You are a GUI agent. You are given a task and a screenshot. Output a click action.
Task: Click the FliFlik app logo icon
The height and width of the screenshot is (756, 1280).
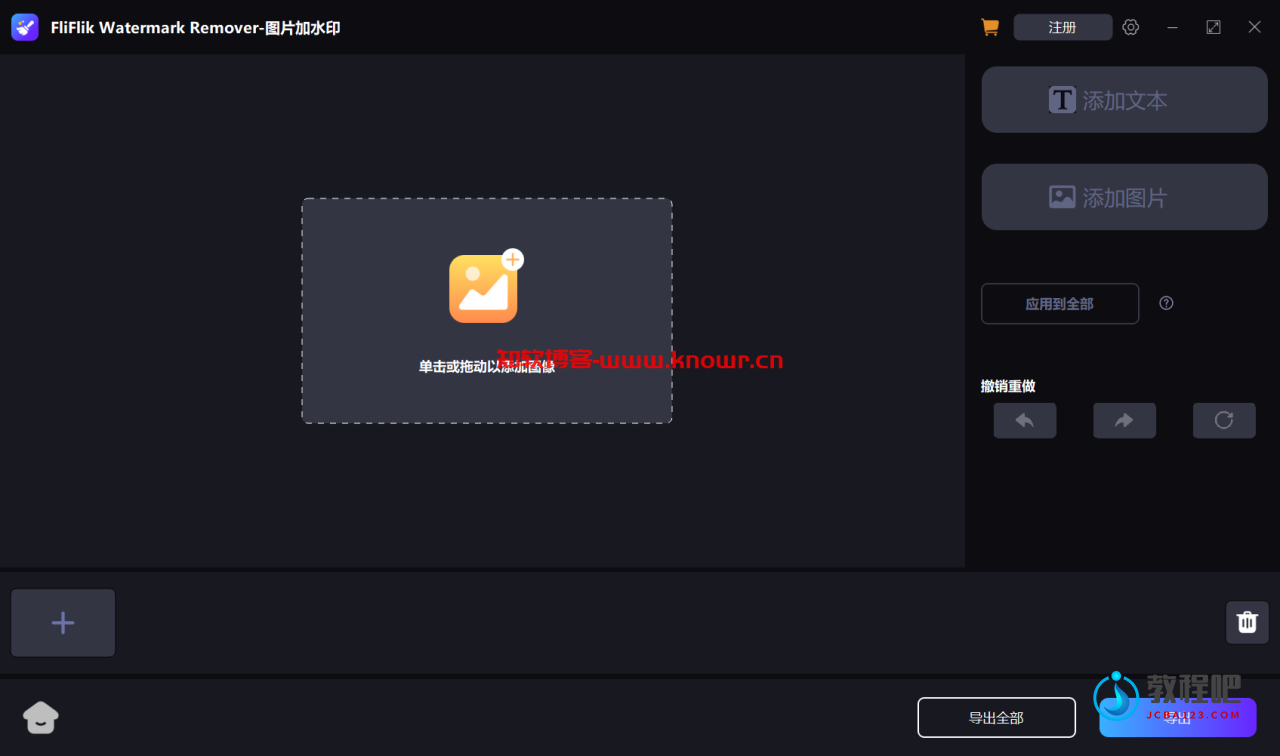point(25,27)
